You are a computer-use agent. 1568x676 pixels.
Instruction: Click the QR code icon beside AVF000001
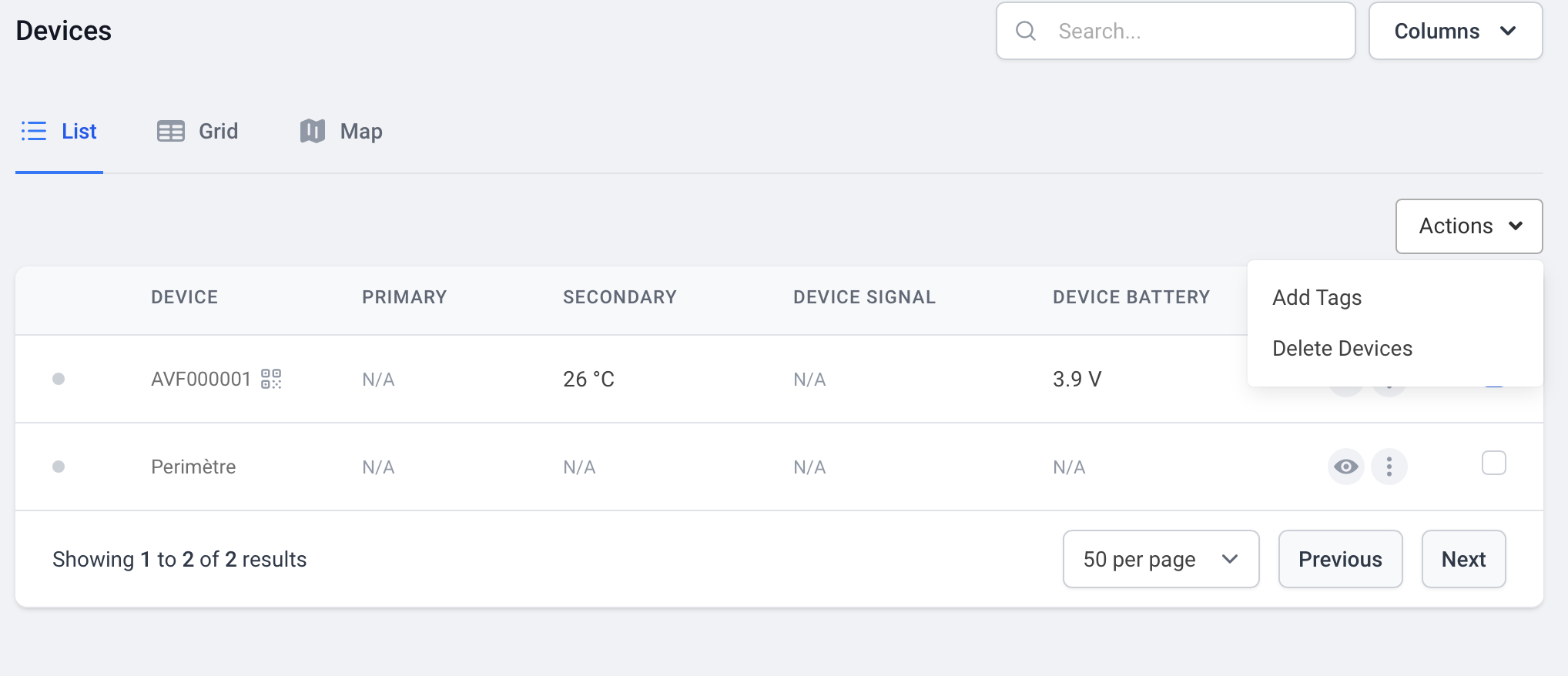271,379
